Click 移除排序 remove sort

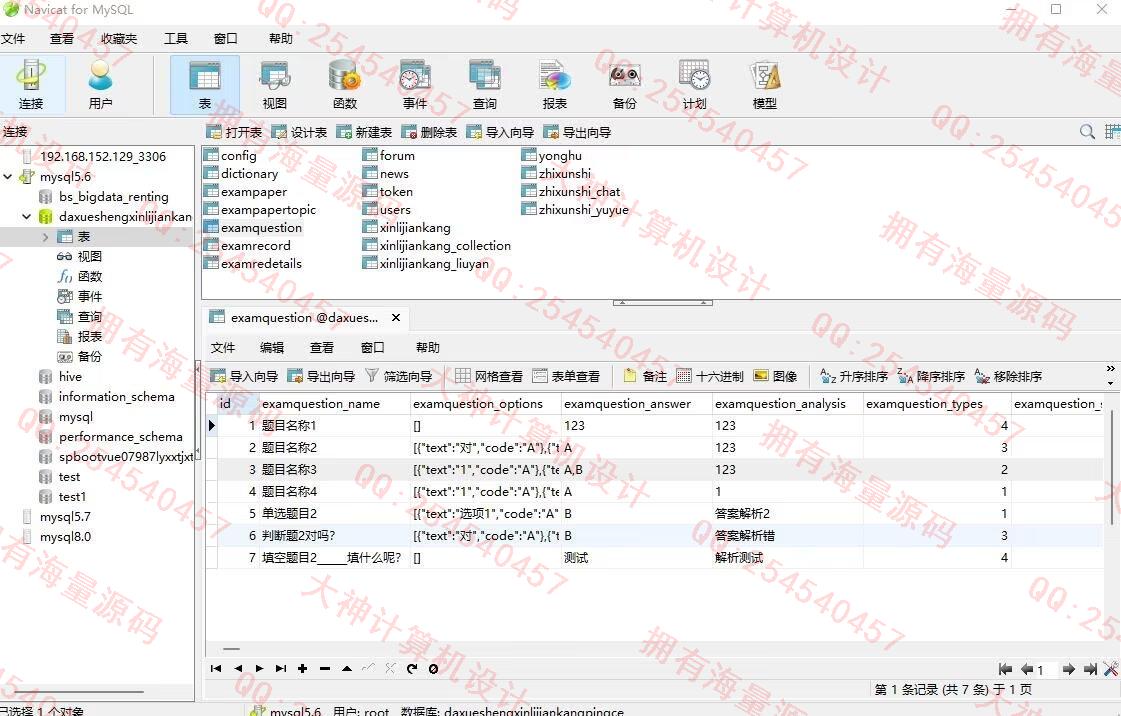(x=1009, y=376)
